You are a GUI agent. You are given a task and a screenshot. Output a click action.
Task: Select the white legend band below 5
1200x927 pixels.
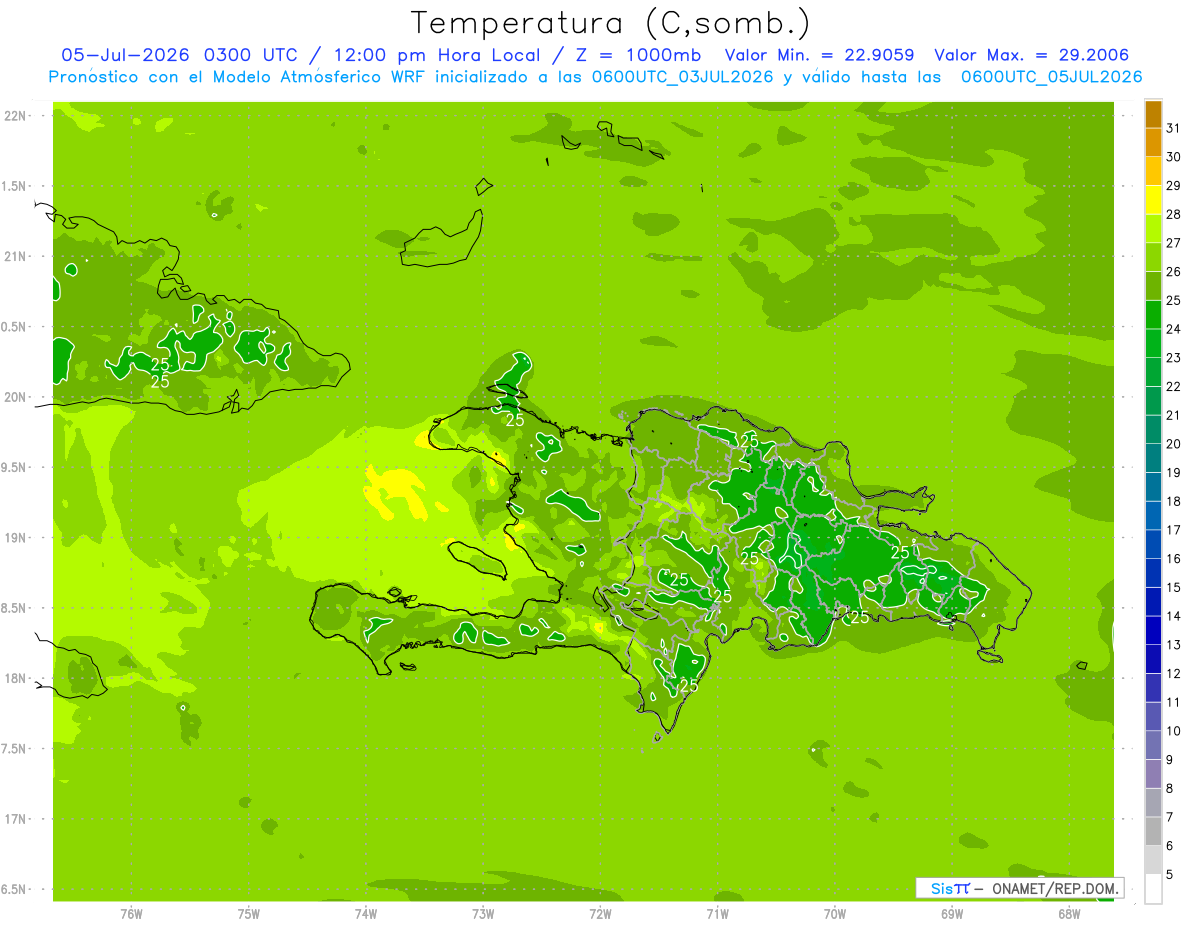click(x=1153, y=889)
